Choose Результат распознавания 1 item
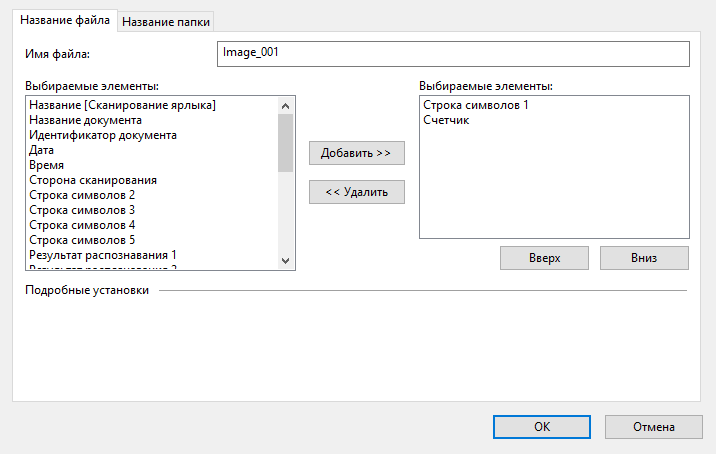The image size is (716, 454). (x=103, y=255)
